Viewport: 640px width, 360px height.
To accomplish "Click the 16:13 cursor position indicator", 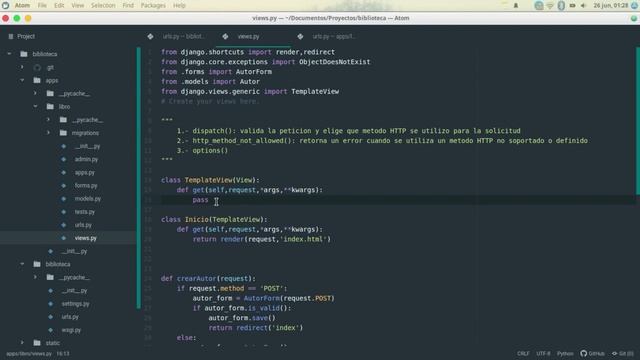I will click(63, 354).
